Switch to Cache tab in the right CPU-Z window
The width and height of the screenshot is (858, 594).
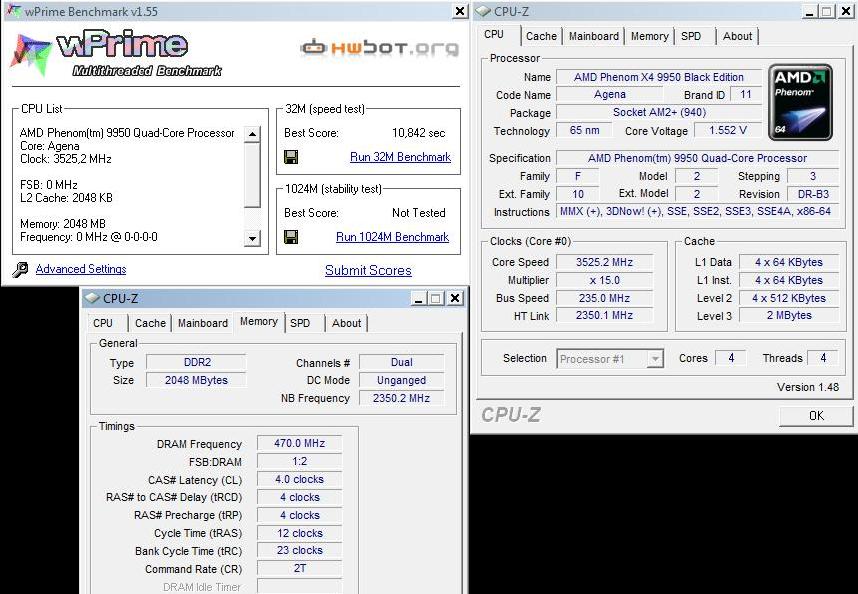(541, 36)
